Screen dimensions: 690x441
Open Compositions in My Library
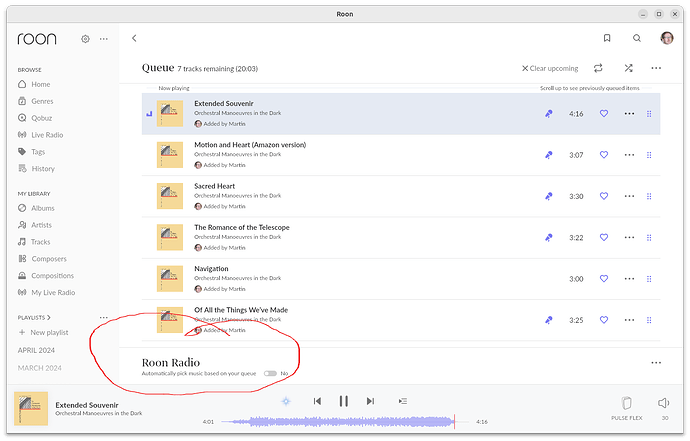point(46,276)
